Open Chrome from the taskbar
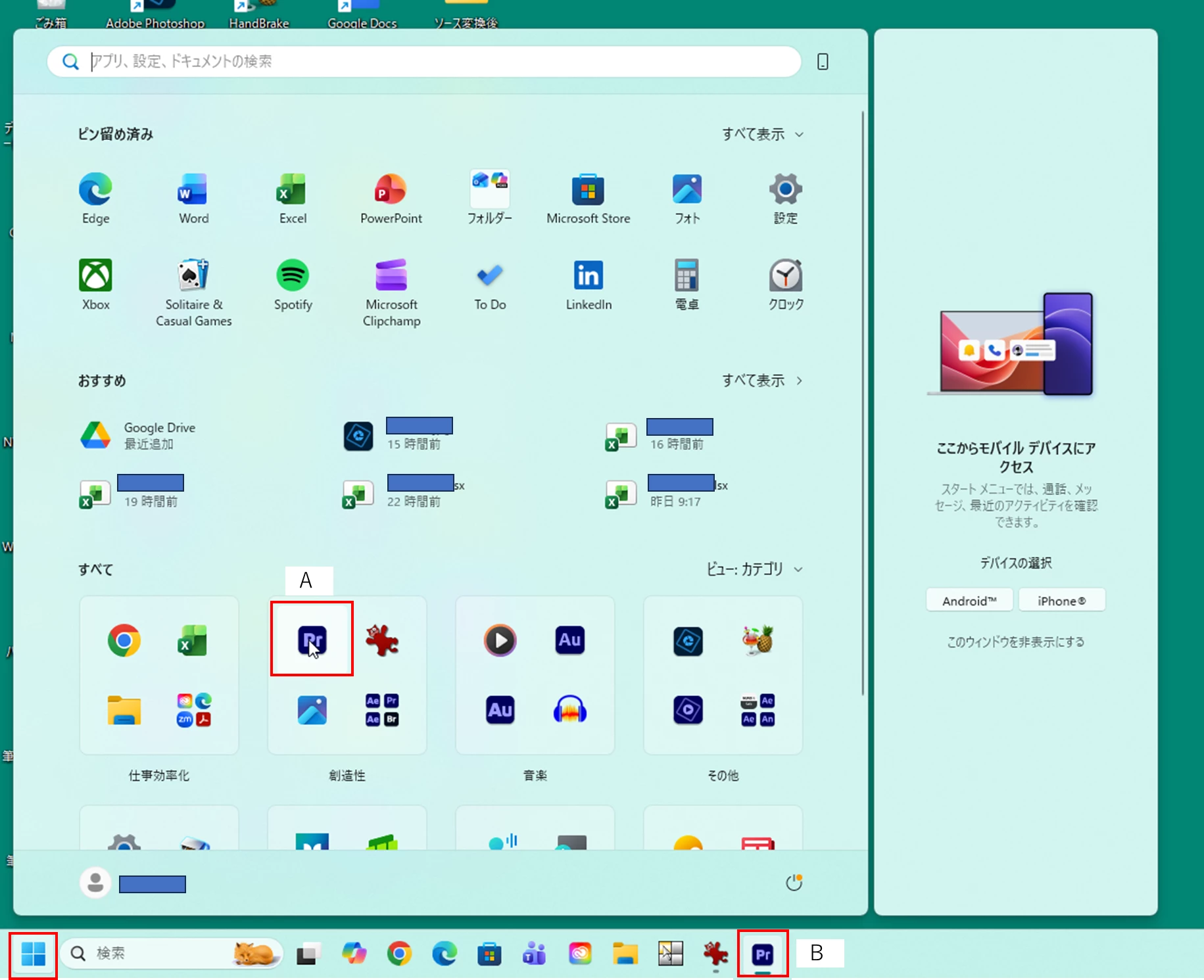This screenshot has height=980, width=1204. [400, 954]
